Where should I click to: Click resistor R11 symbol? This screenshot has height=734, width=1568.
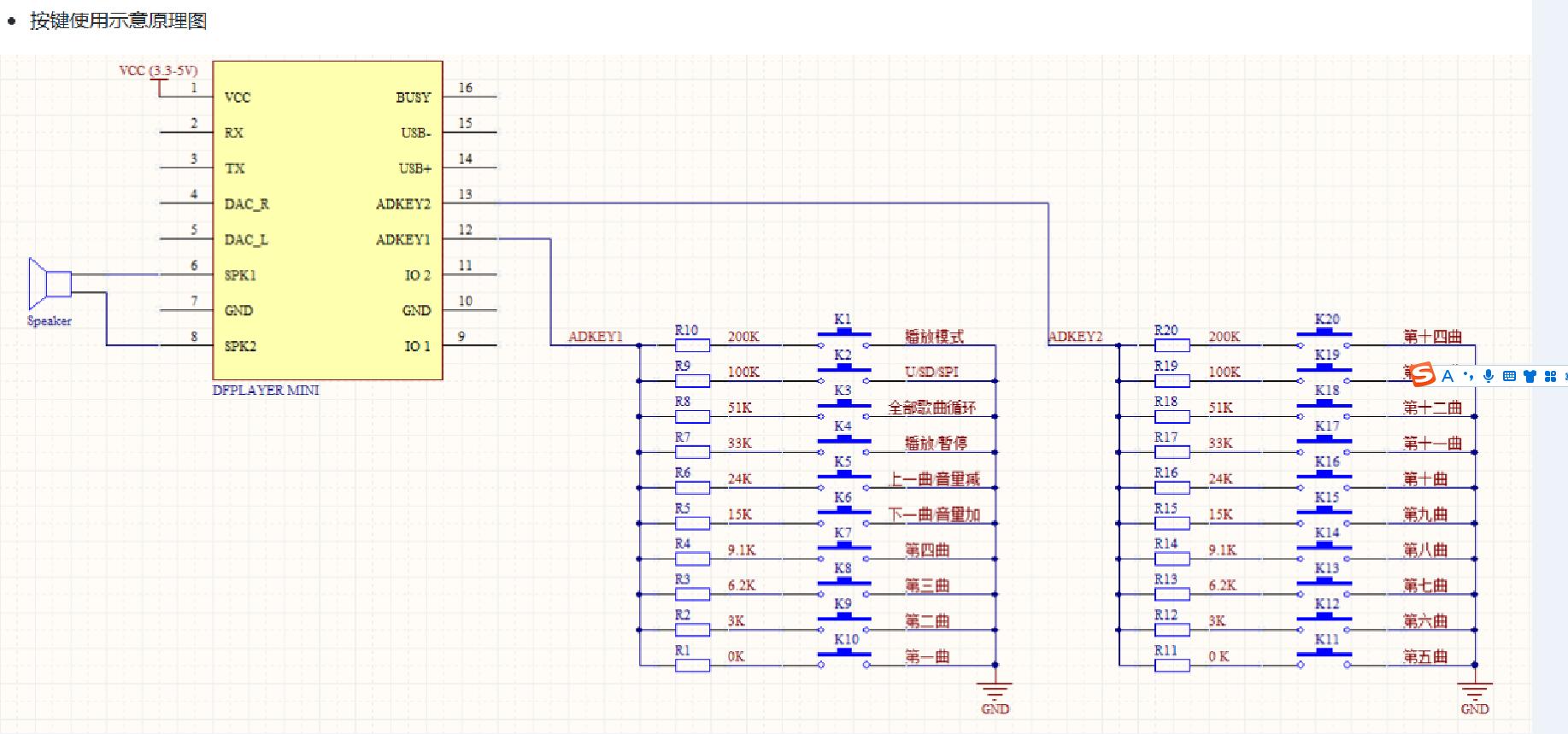click(1172, 666)
